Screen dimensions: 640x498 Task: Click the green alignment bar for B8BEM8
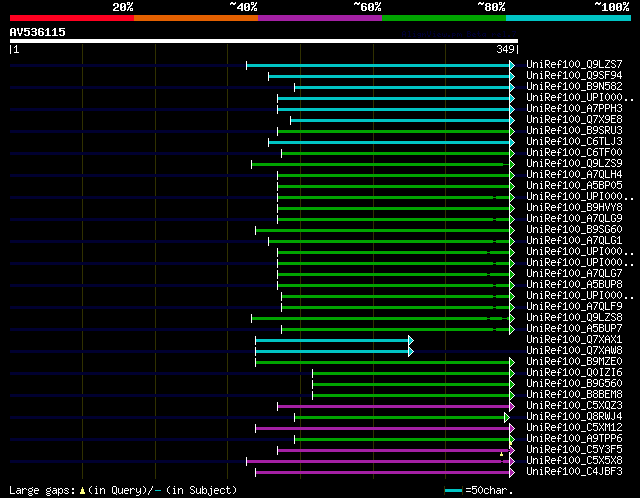point(413,396)
